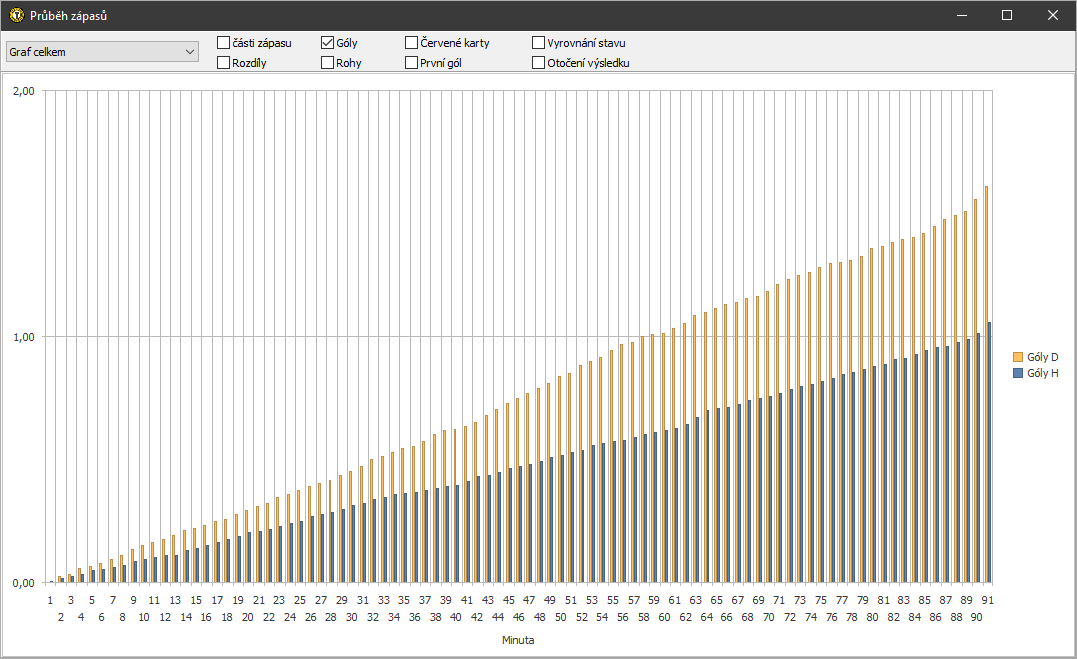Click x-axis label '45'
The image size is (1077, 659).
508,601
